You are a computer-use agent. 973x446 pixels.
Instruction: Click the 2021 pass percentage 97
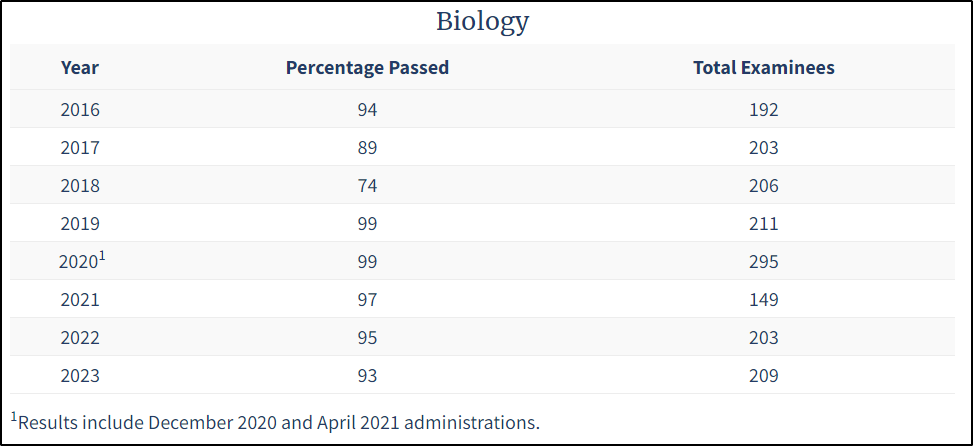[367, 300]
